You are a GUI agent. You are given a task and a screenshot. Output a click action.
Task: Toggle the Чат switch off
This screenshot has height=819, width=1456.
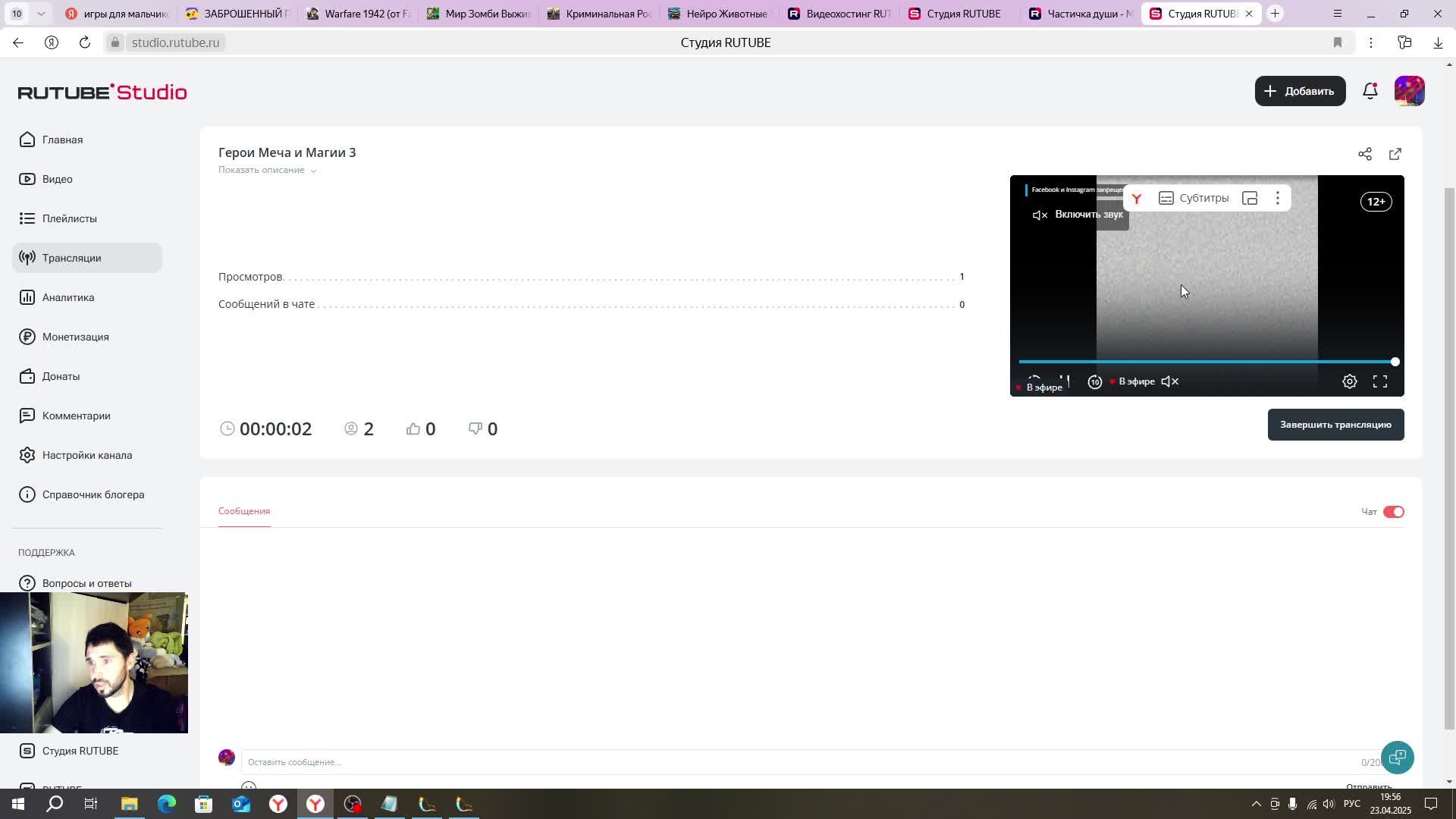coord(1394,512)
